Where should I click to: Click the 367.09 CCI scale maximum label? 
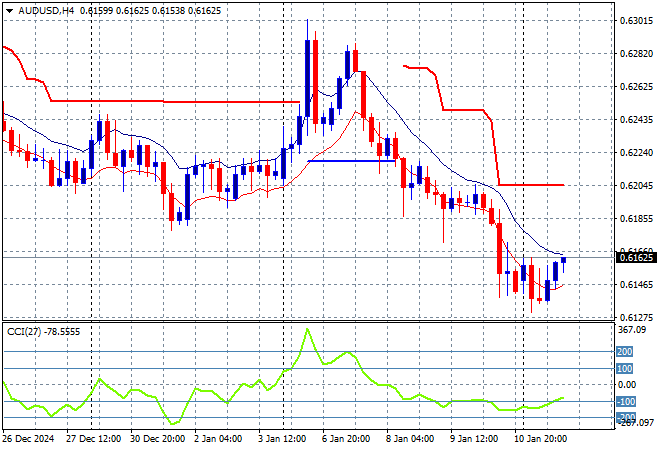coord(632,330)
